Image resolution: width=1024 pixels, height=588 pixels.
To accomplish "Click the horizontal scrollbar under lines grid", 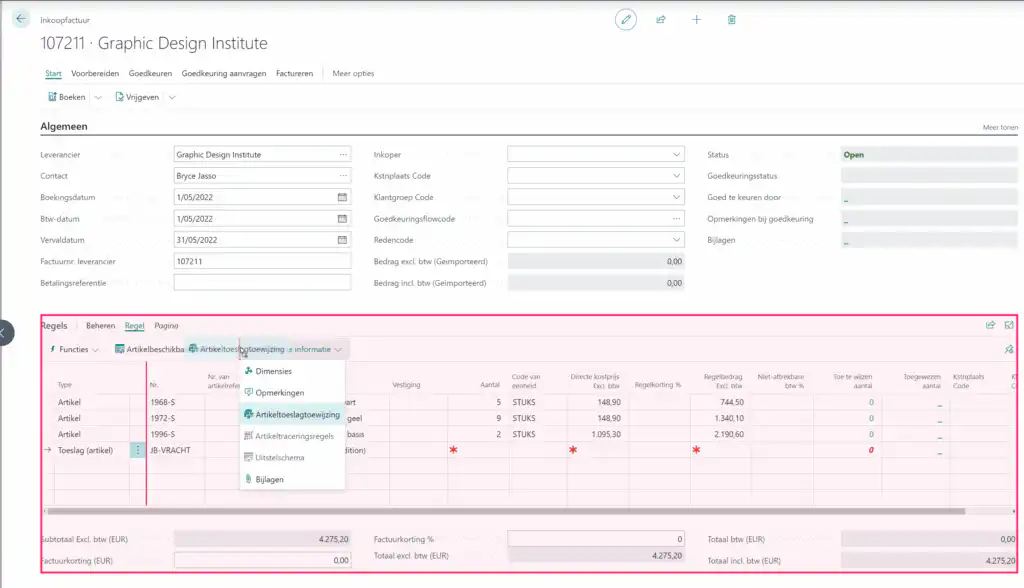I will [500, 511].
